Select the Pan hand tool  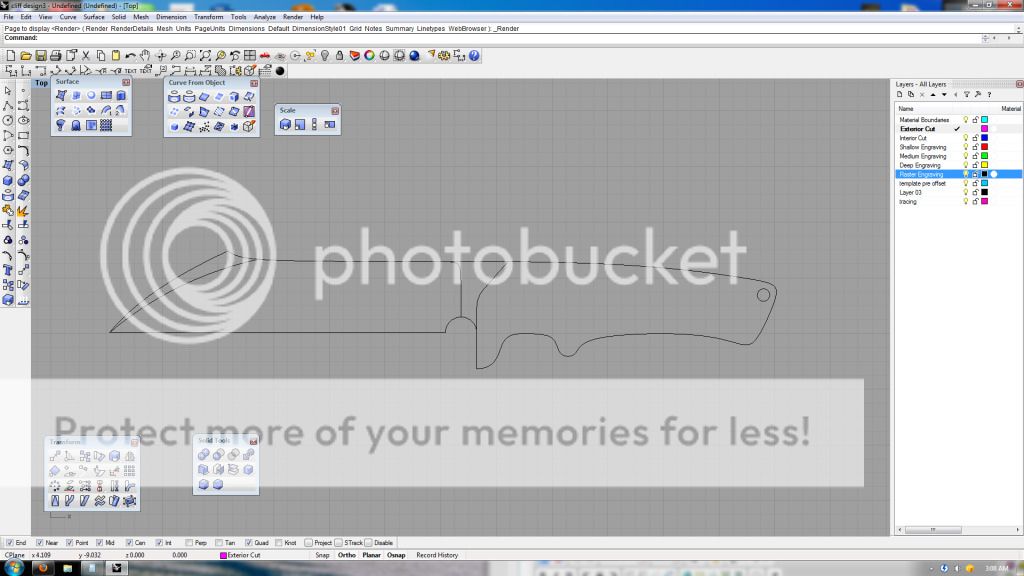coord(145,56)
